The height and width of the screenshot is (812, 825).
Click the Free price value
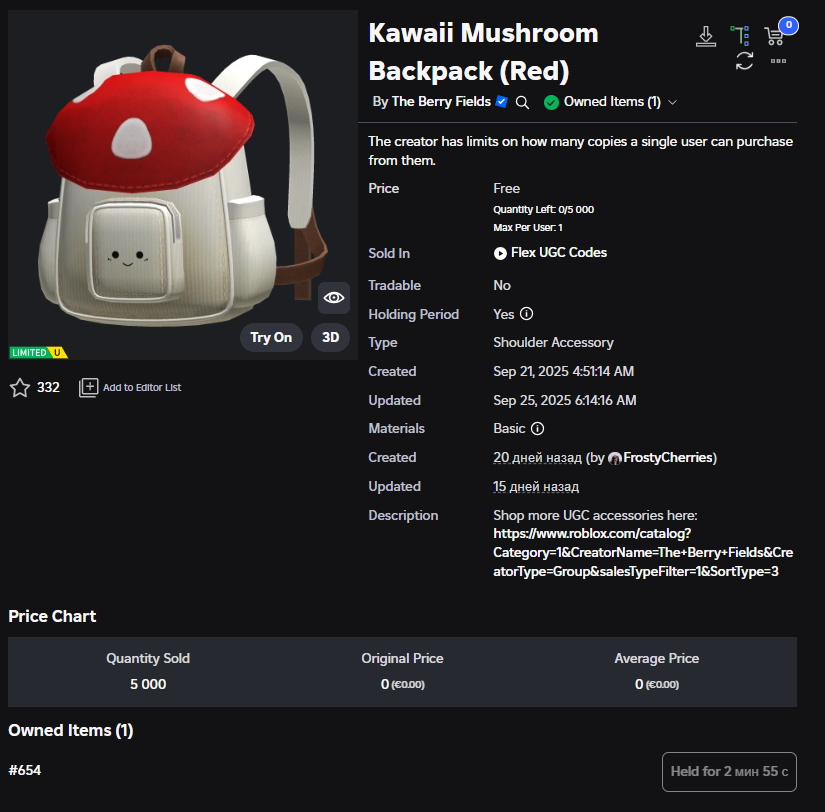pyautogui.click(x=506, y=188)
